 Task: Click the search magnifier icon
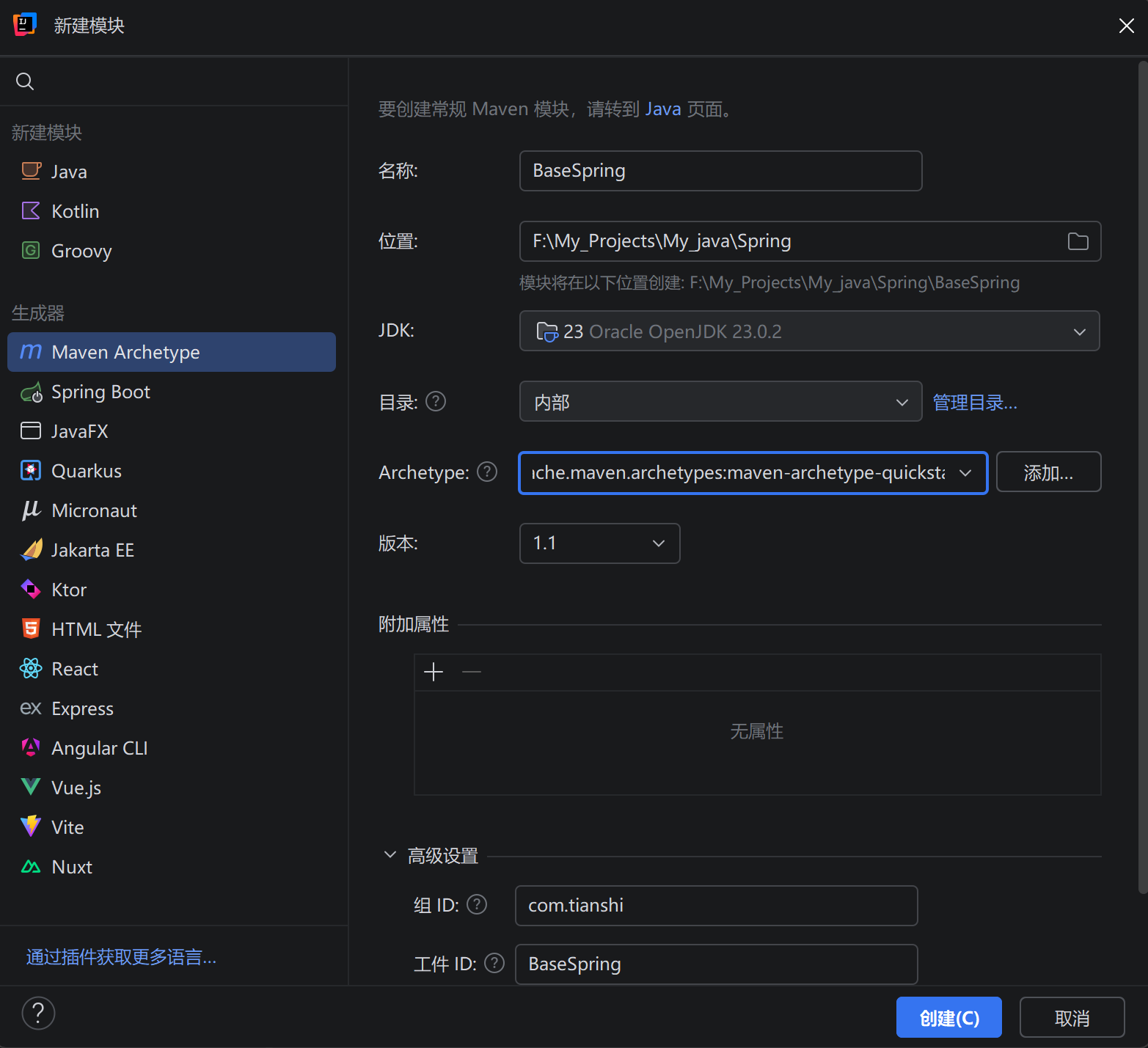[x=25, y=81]
